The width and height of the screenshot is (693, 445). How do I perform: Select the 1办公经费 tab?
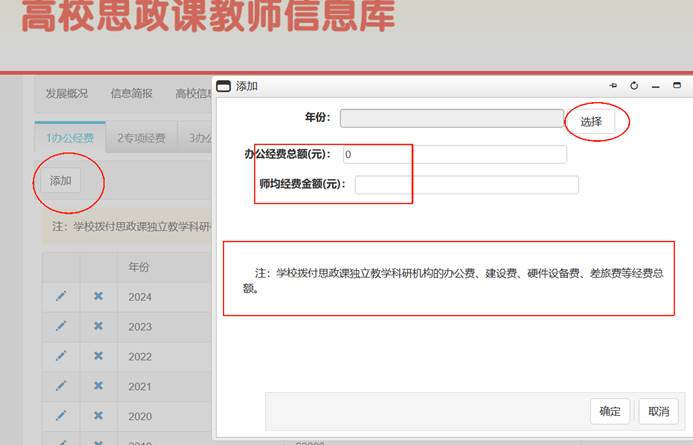[x=69, y=138]
